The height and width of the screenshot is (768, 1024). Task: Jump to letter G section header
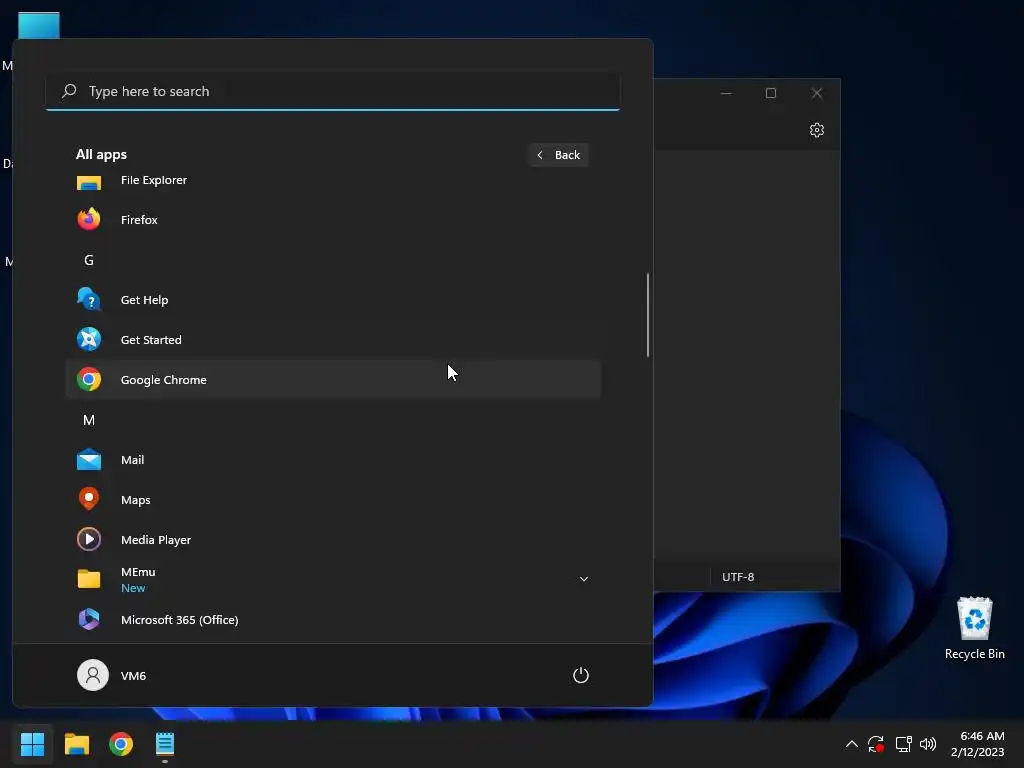[x=89, y=260]
